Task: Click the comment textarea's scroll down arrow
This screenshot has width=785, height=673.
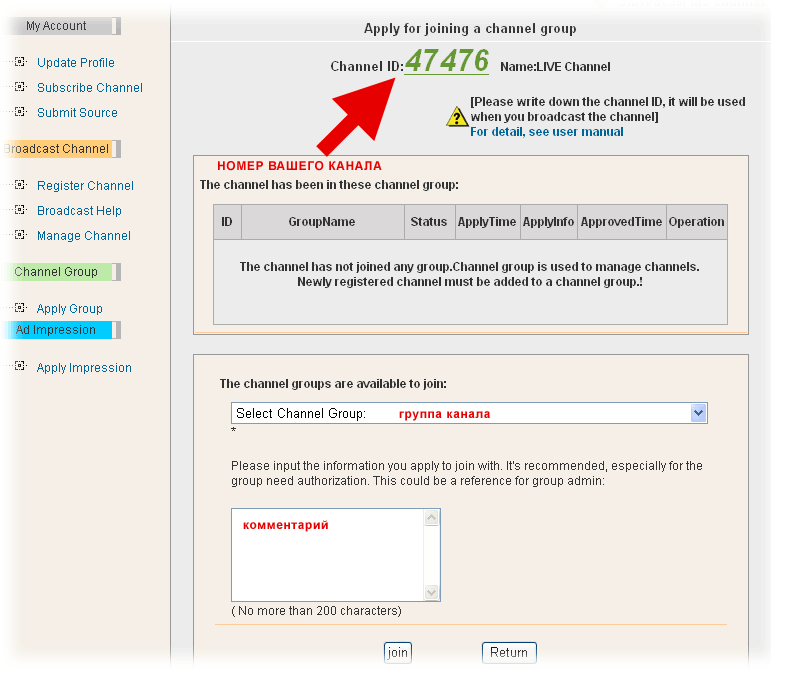Action: [x=432, y=592]
